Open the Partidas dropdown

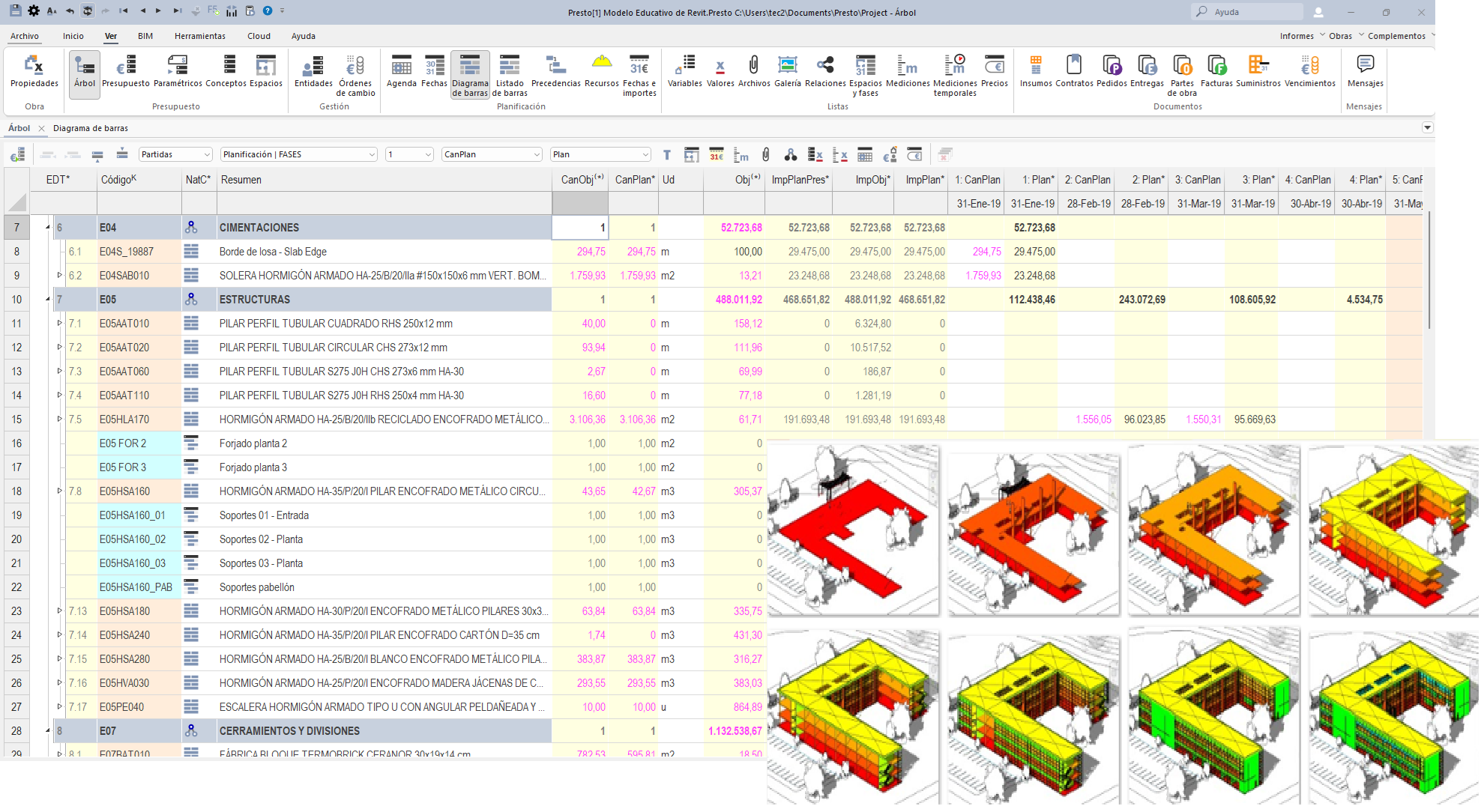[176, 154]
